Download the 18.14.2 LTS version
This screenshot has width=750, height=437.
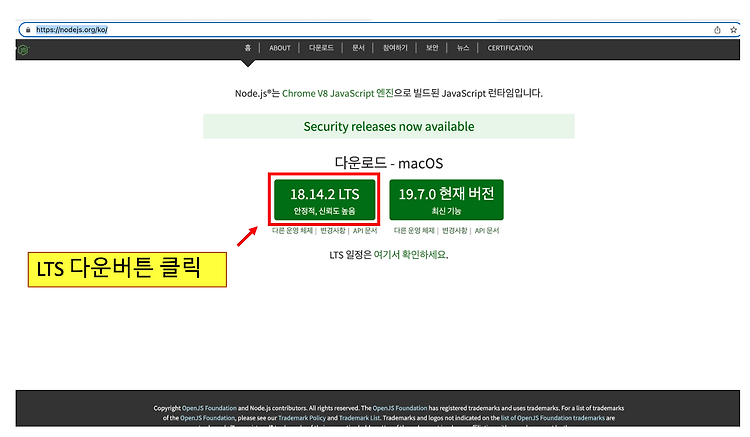tap(325, 200)
